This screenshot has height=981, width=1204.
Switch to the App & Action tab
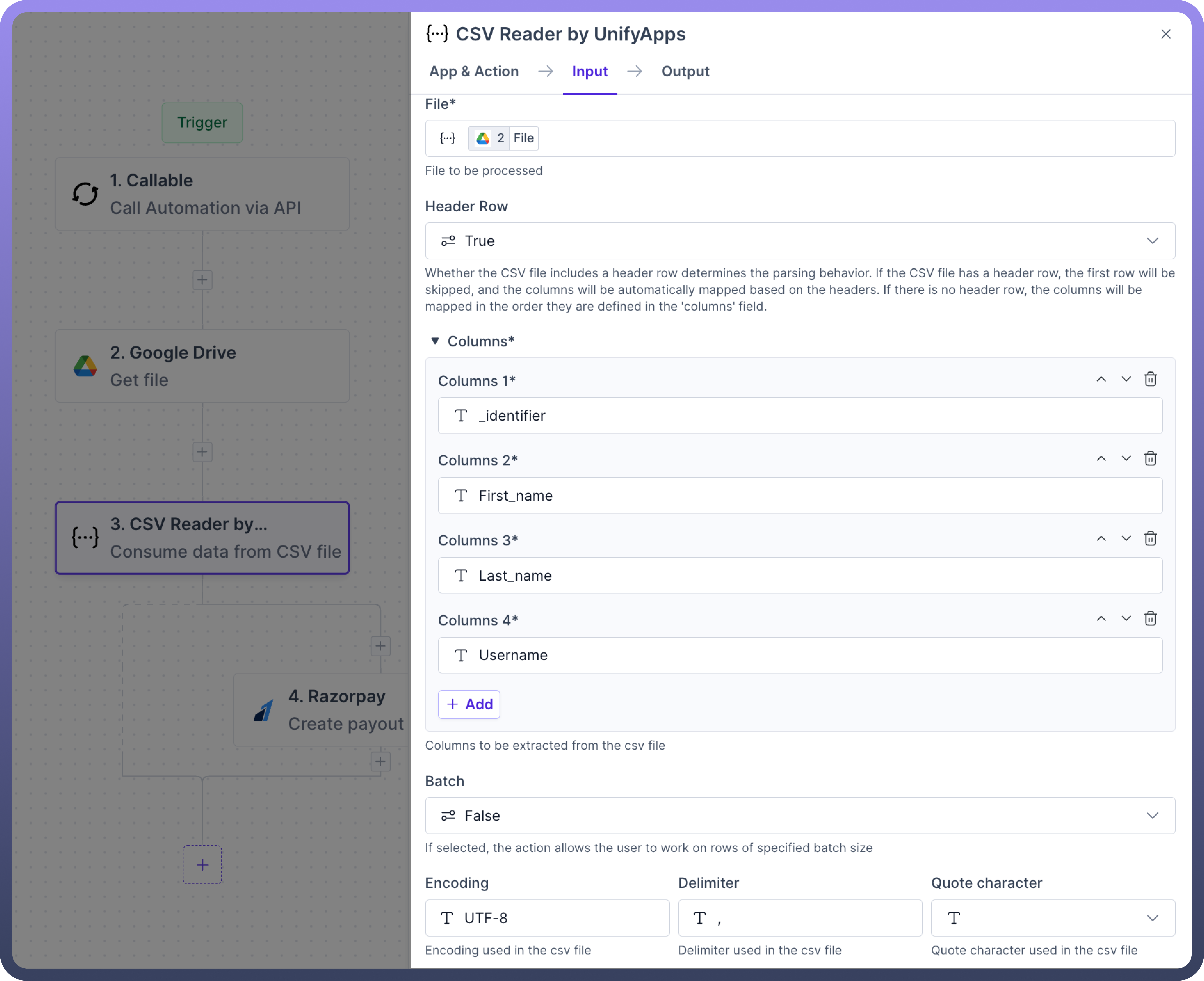474,71
